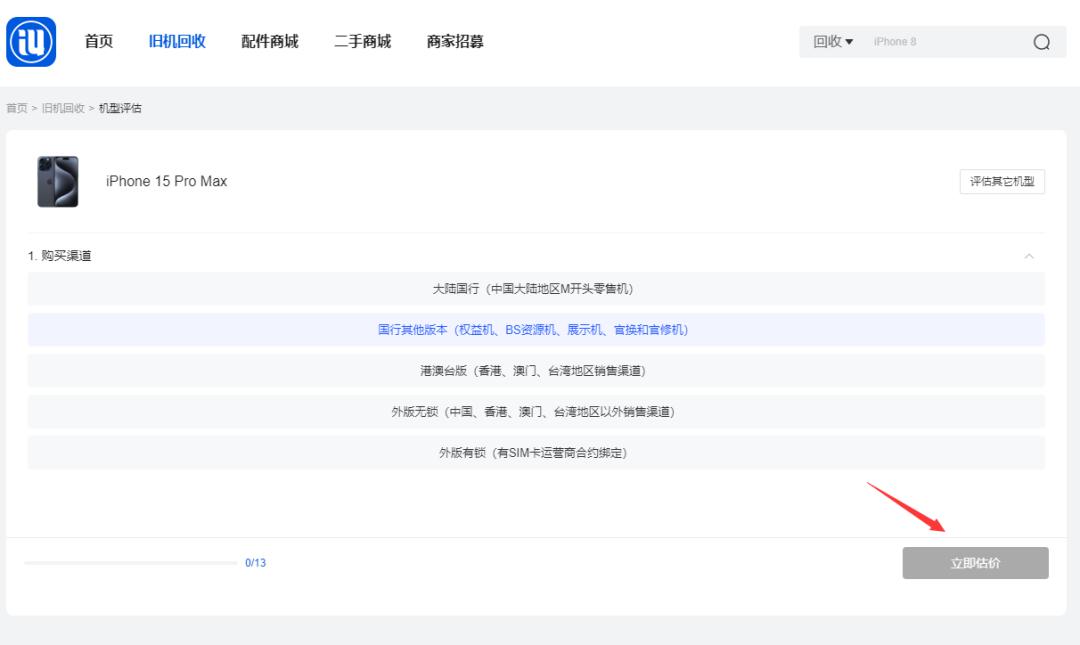
Task: Click the 立即估价 estimate button
Action: coord(976,562)
